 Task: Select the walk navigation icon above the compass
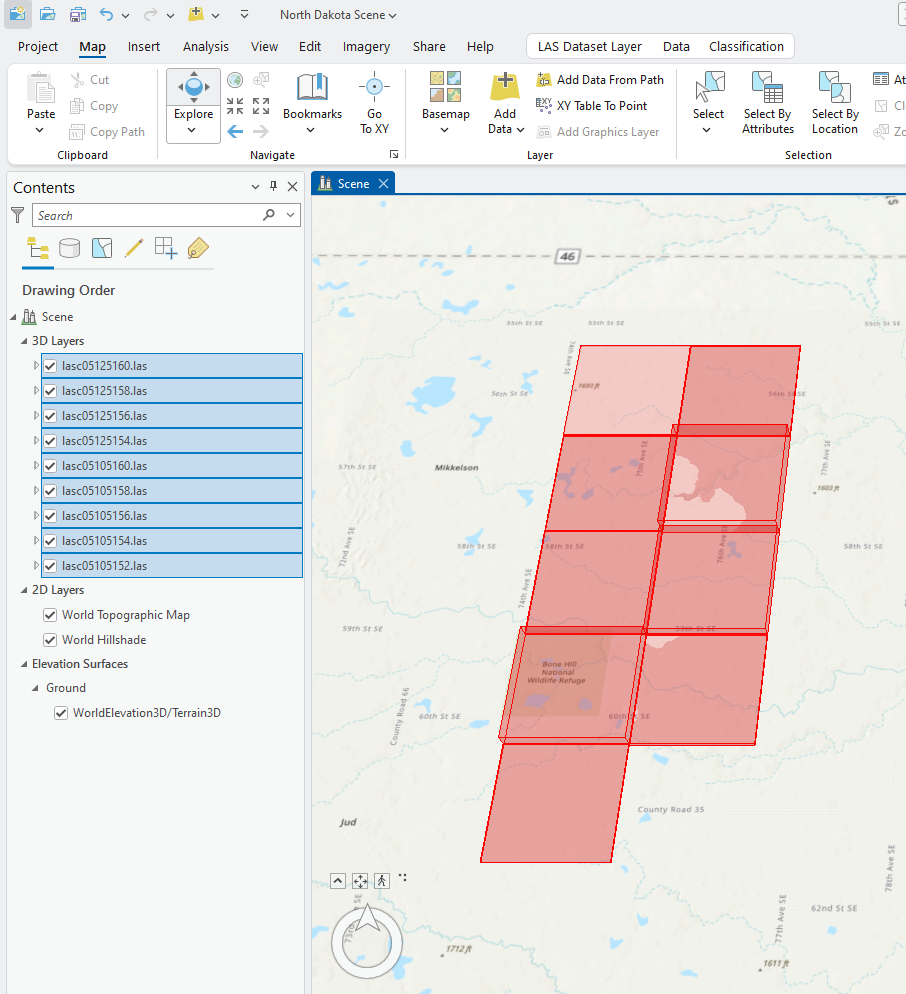pyautogui.click(x=381, y=880)
